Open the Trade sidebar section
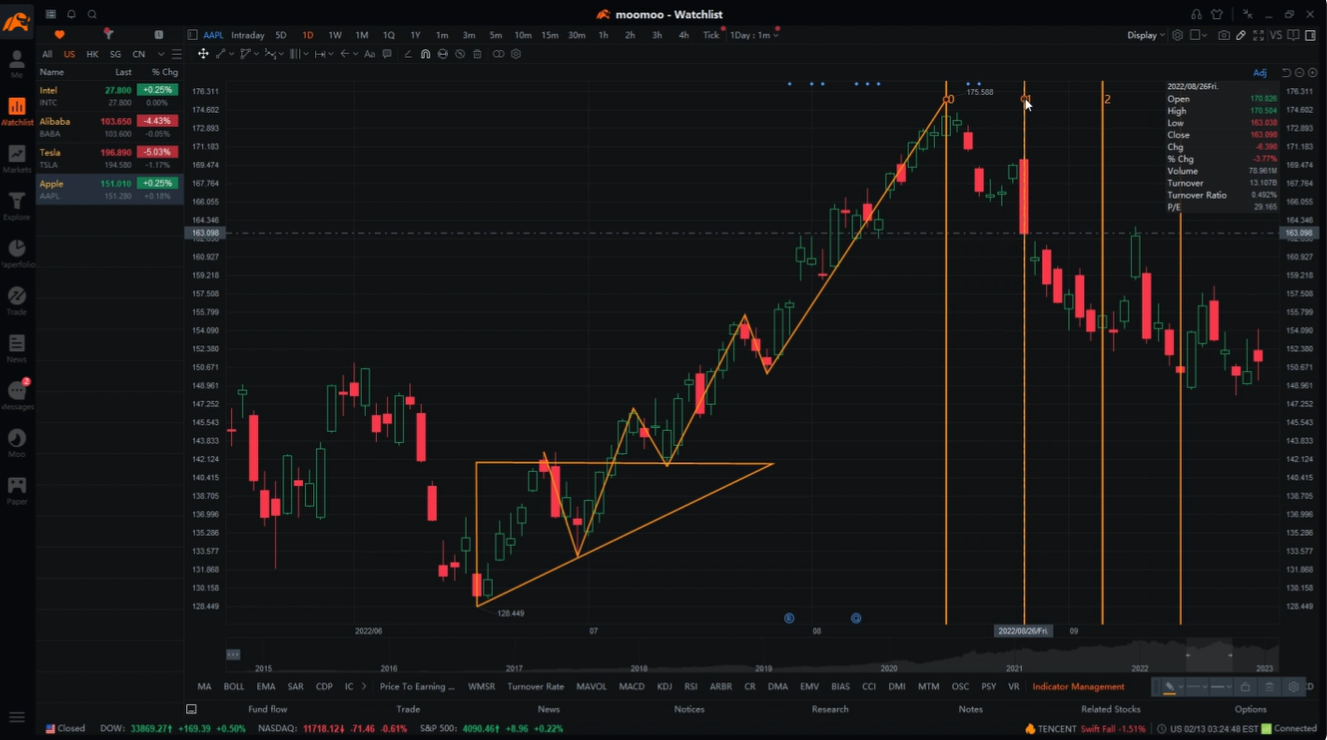Screen dimensions: 1327x740 point(17,301)
